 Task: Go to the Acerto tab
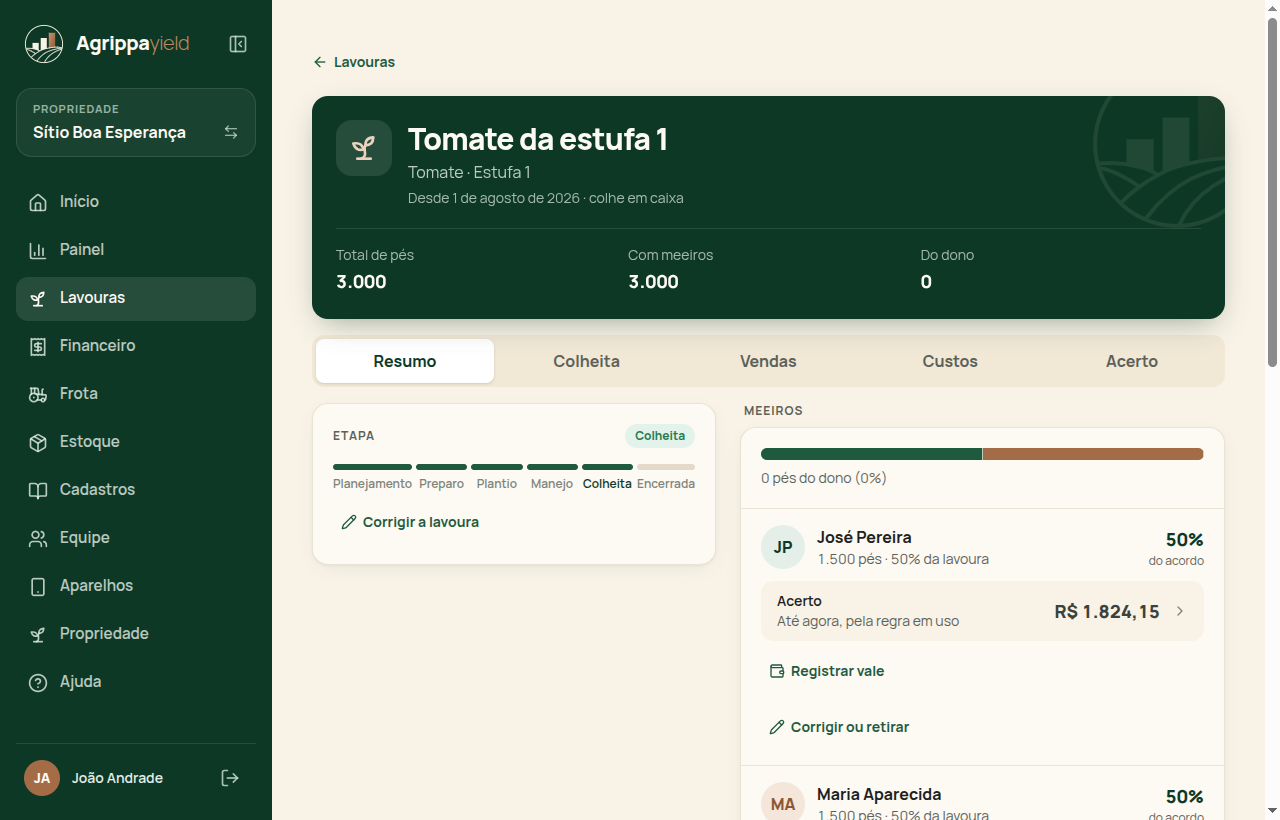point(1132,361)
